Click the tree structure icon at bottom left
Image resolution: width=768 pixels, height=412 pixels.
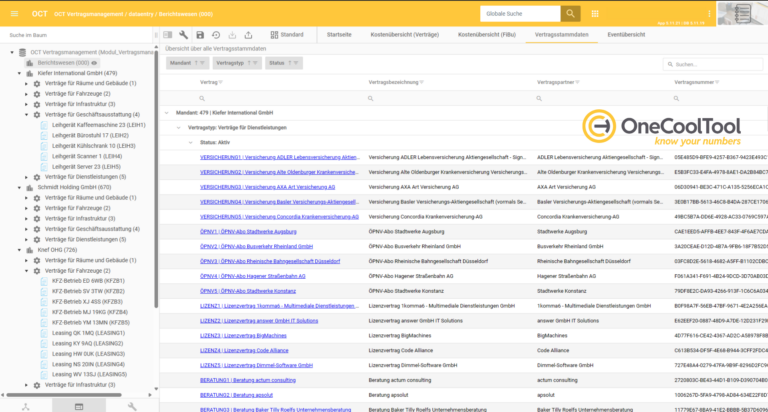pos(25,407)
